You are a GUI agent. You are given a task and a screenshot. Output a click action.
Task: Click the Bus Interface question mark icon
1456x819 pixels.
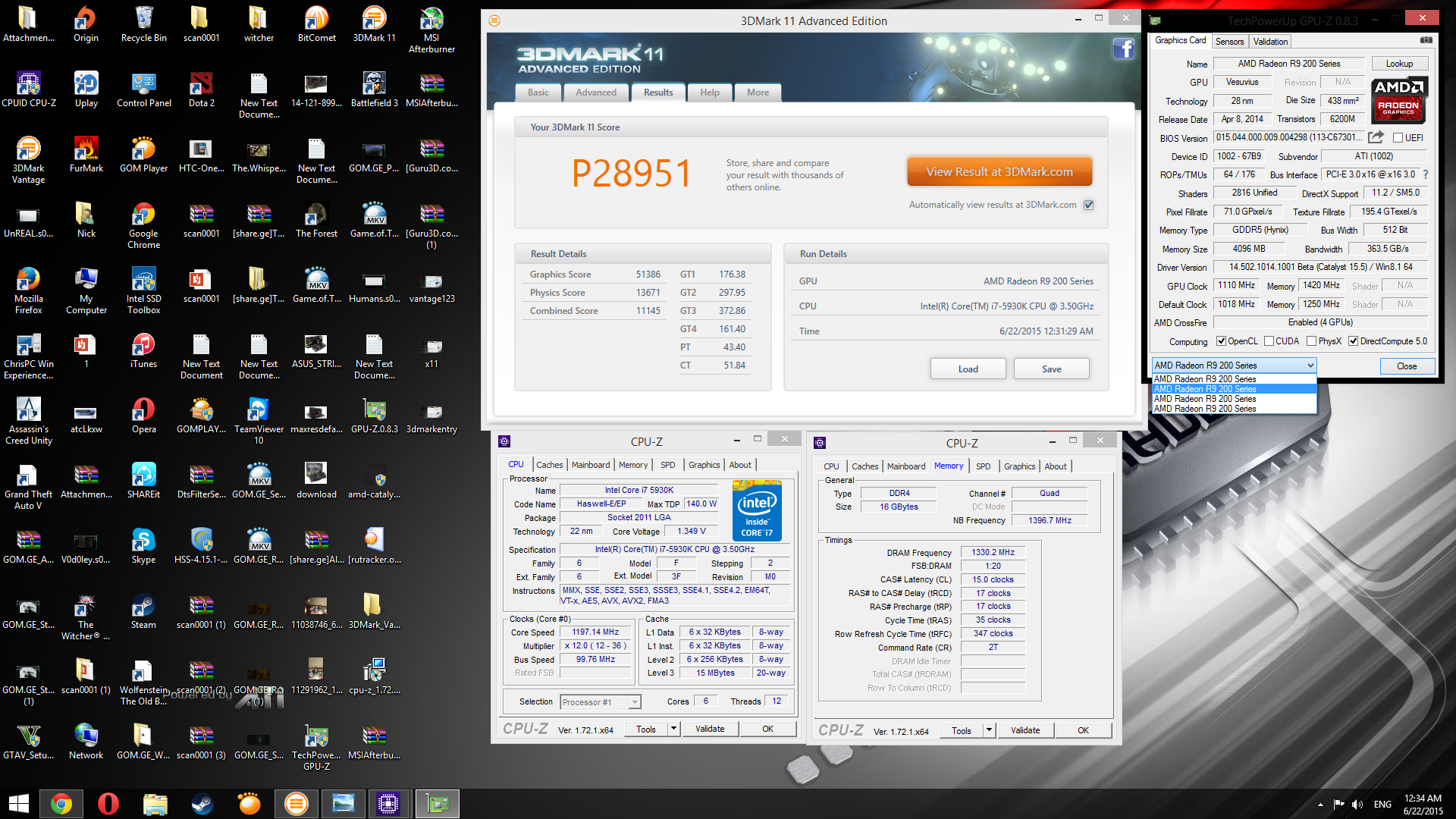click(x=1426, y=174)
